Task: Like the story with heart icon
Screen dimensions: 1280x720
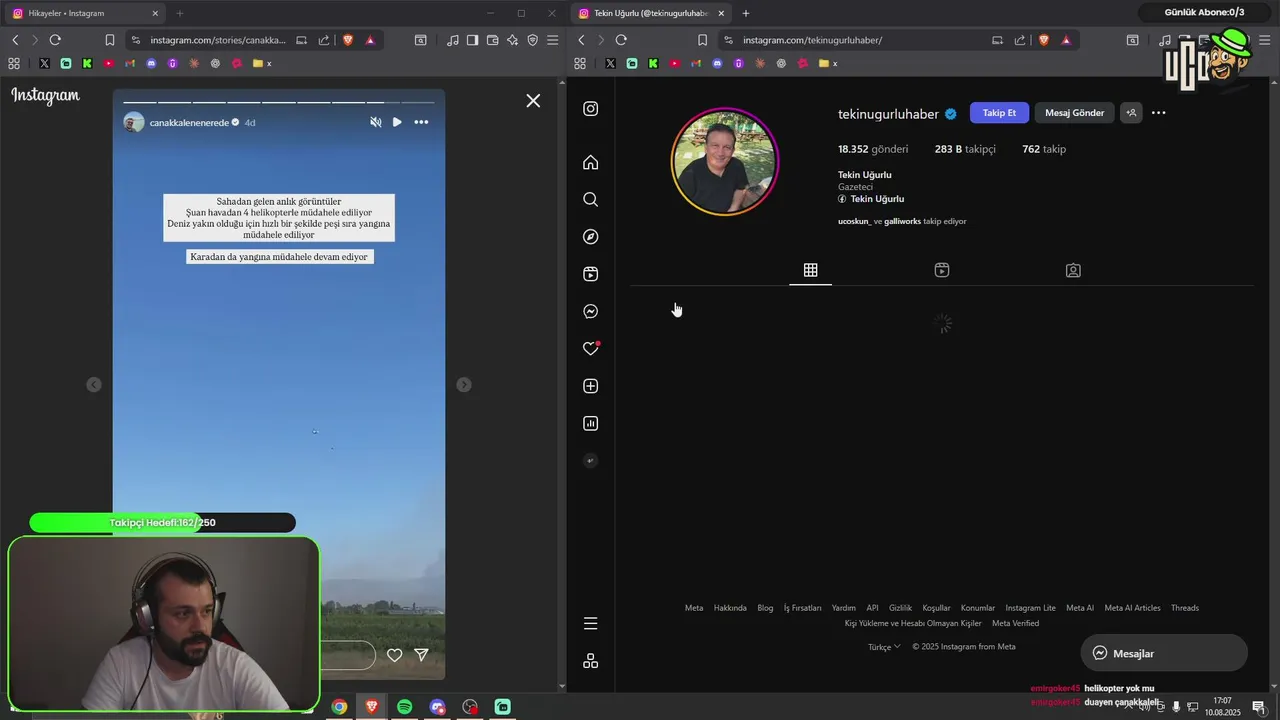Action: [x=394, y=655]
